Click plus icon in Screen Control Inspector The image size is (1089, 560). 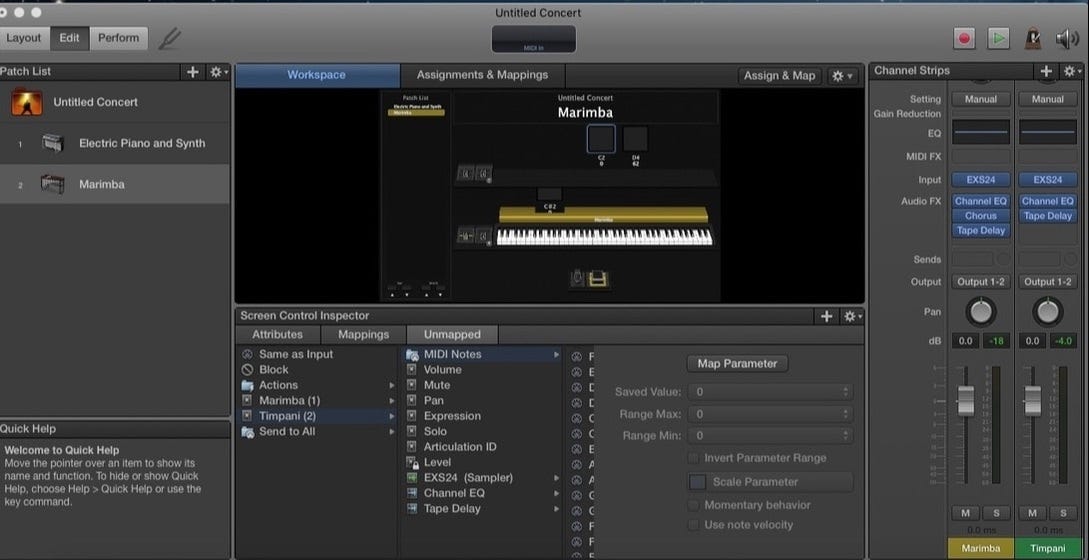point(826,316)
